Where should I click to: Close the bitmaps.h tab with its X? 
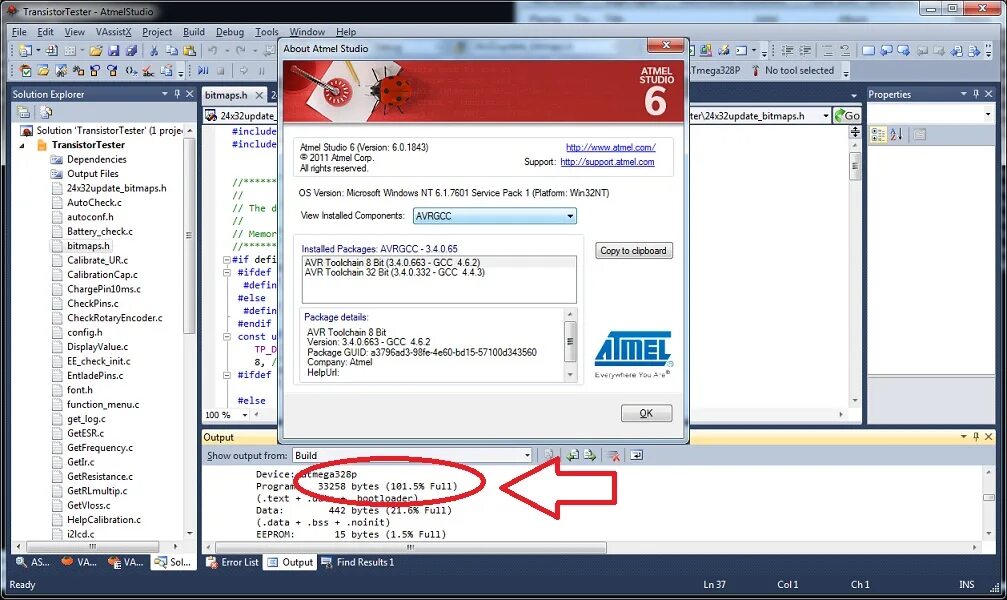(x=259, y=95)
